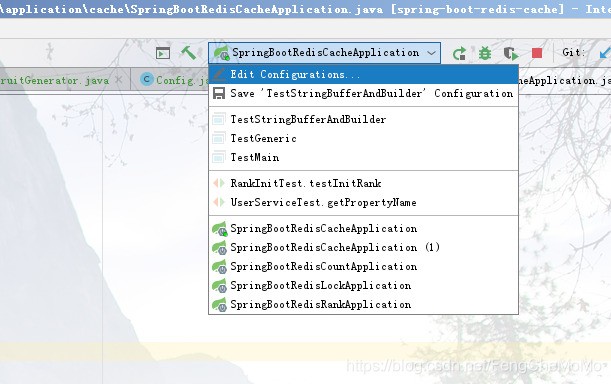The width and height of the screenshot is (611, 384).
Task: Click the floppy disk save icon
Action: click(x=219, y=94)
